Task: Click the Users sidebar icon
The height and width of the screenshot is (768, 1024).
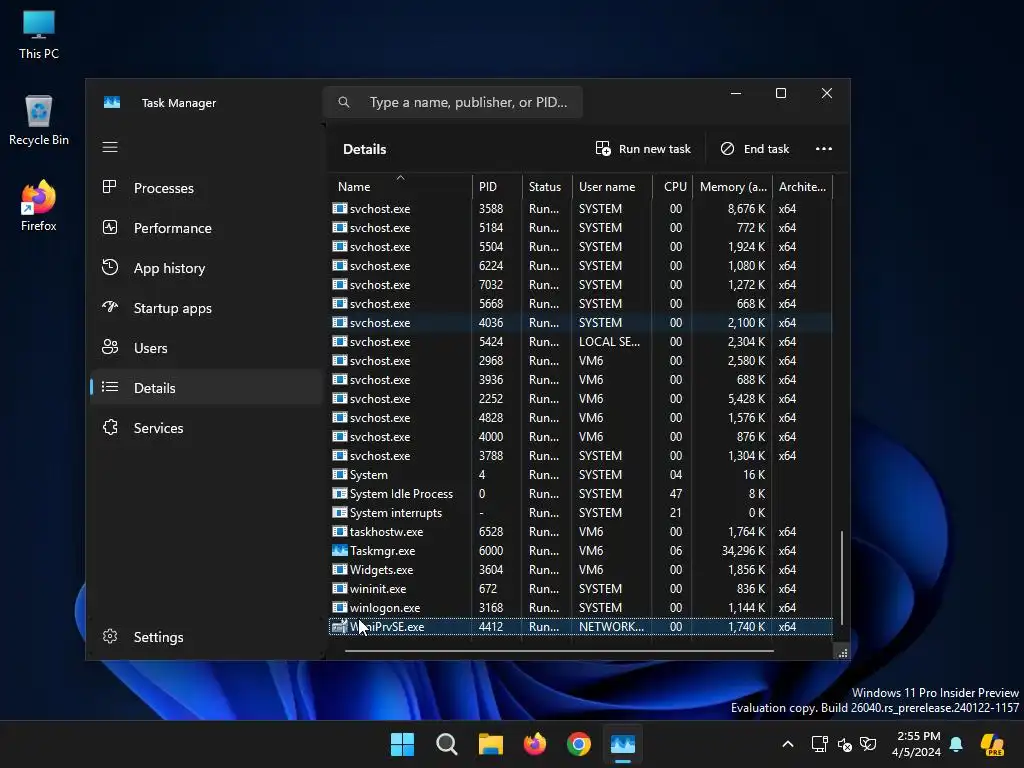Action: [110, 347]
